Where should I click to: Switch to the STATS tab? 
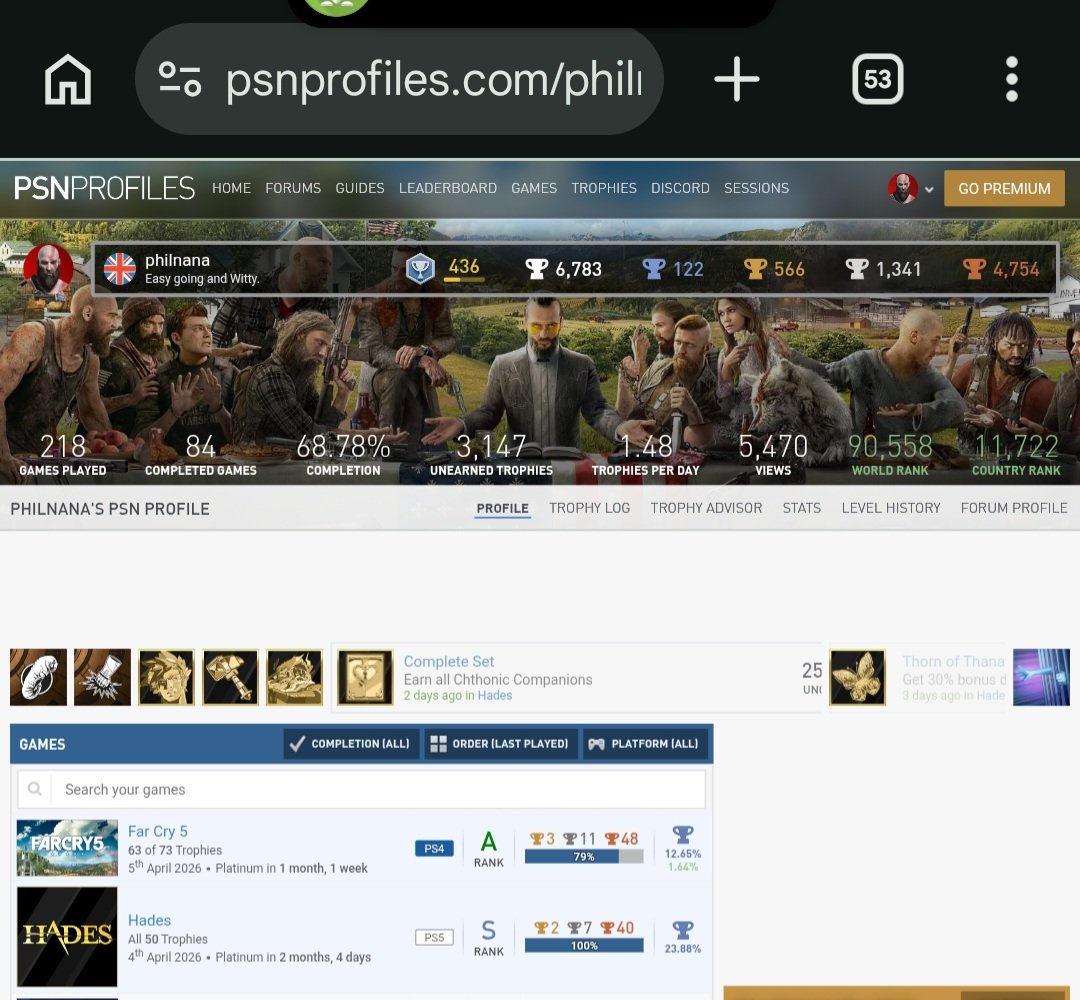click(802, 508)
